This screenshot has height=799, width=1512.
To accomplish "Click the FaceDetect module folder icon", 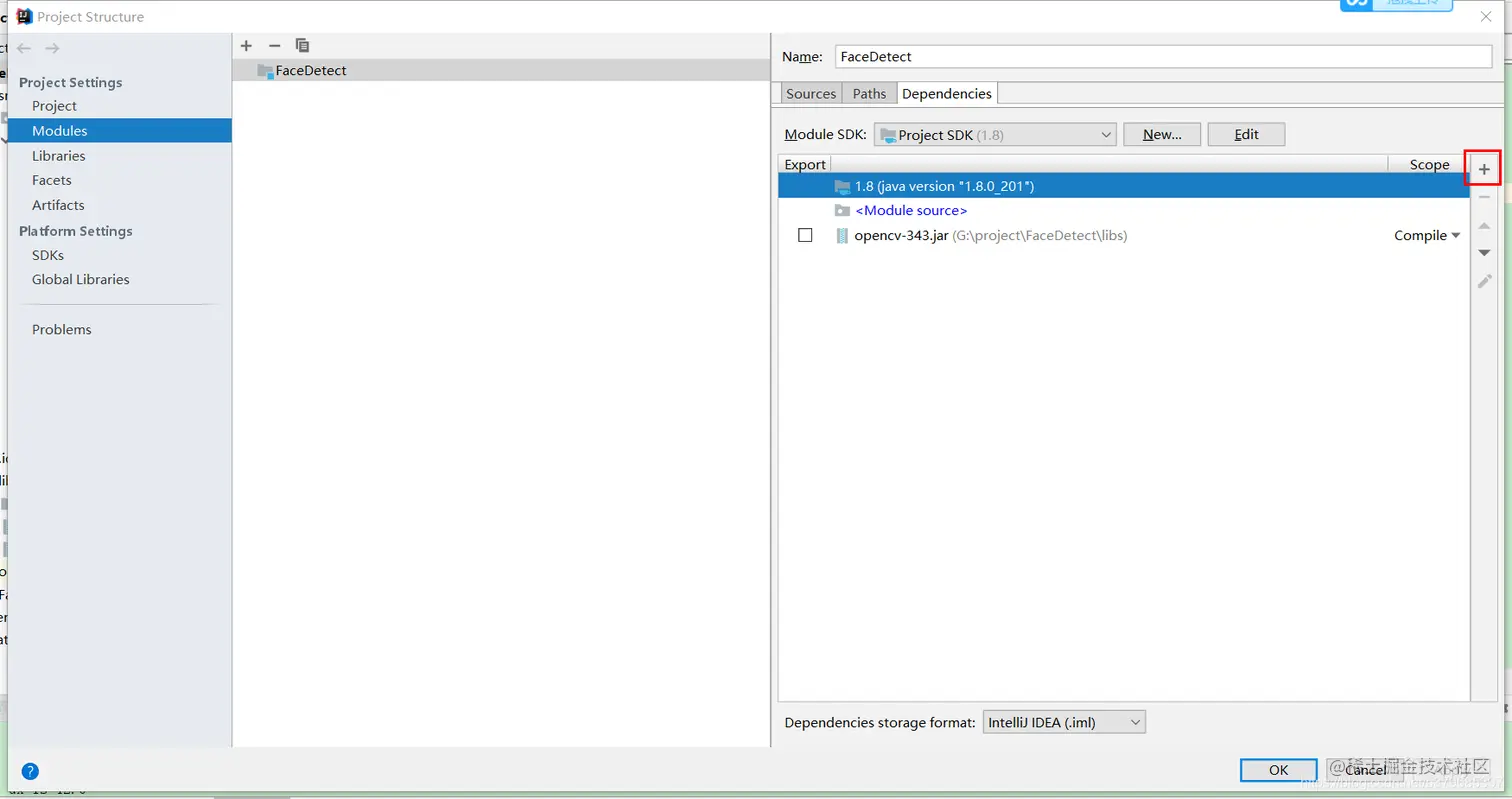I will [265, 71].
